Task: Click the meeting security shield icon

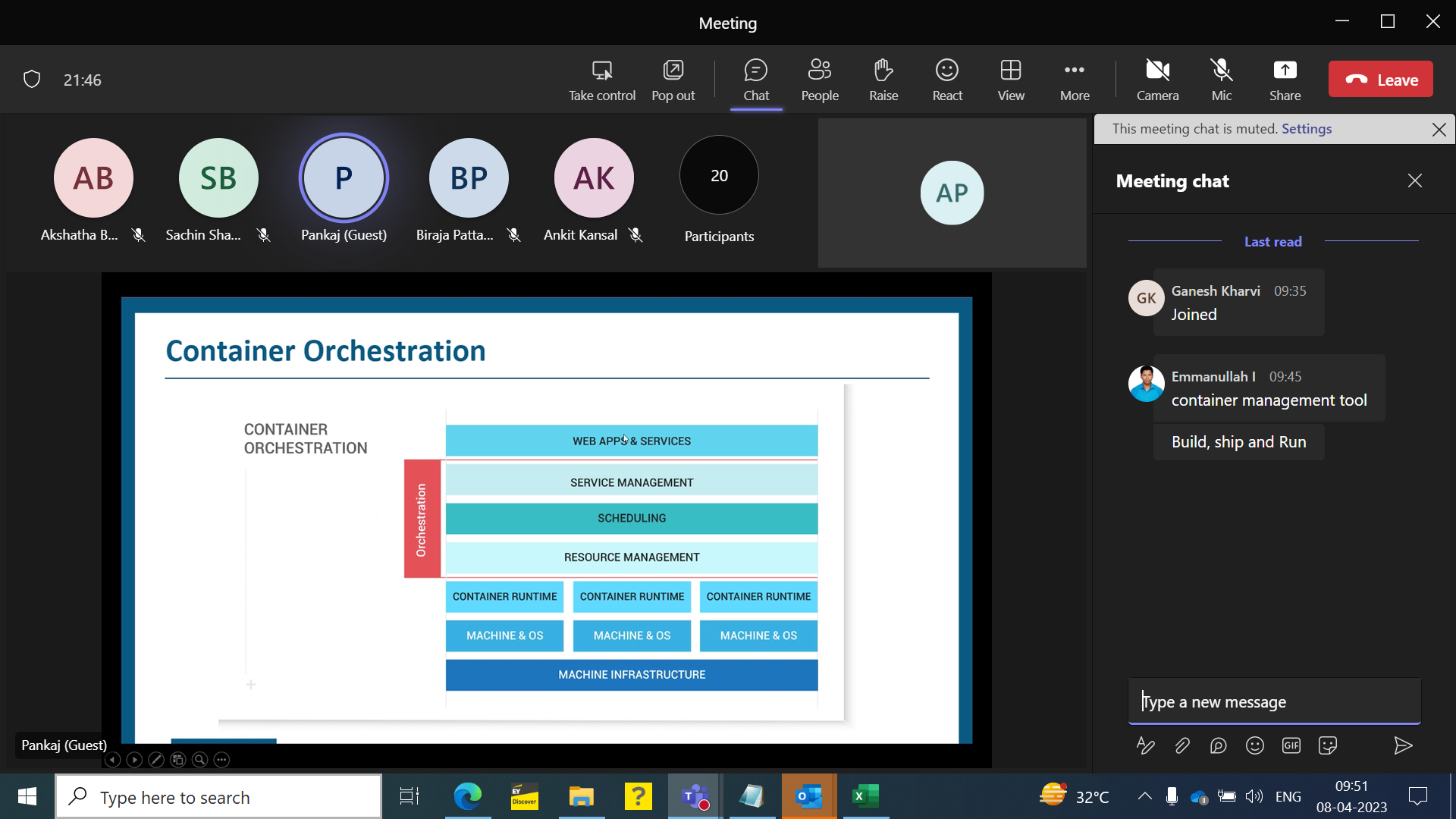Action: pos(32,80)
